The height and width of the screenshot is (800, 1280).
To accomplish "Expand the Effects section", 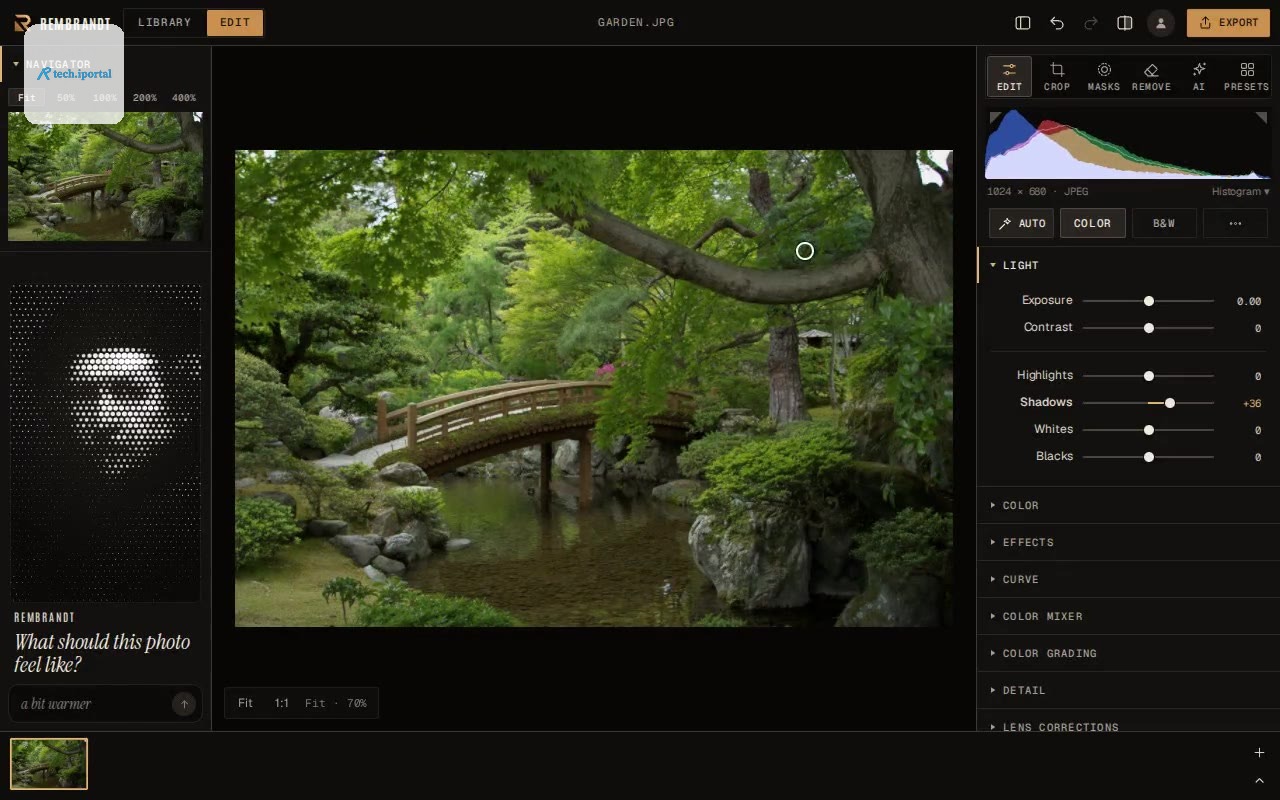I will coord(1128,542).
